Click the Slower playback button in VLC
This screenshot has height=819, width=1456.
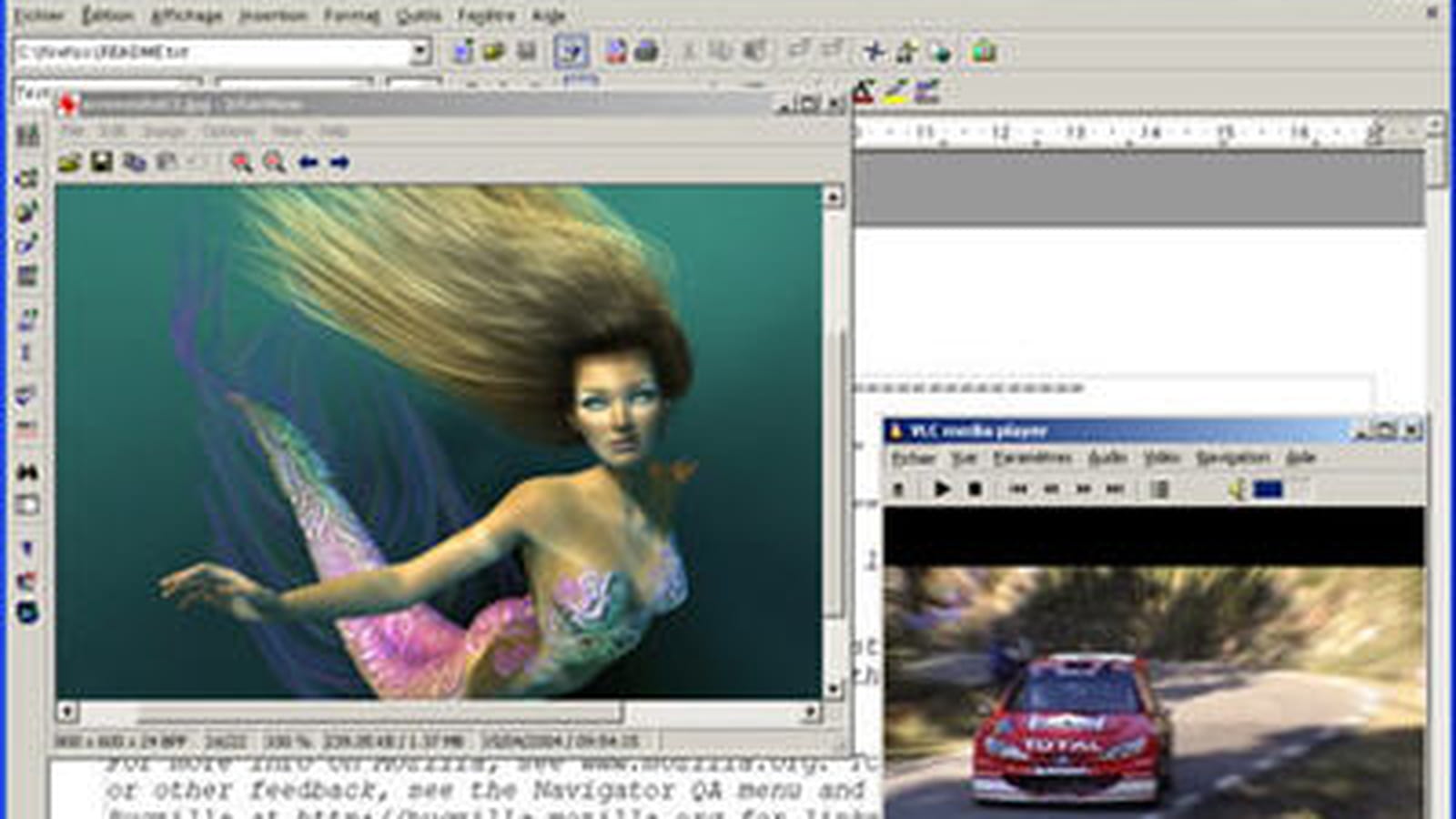pyautogui.click(x=1051, y=490)
